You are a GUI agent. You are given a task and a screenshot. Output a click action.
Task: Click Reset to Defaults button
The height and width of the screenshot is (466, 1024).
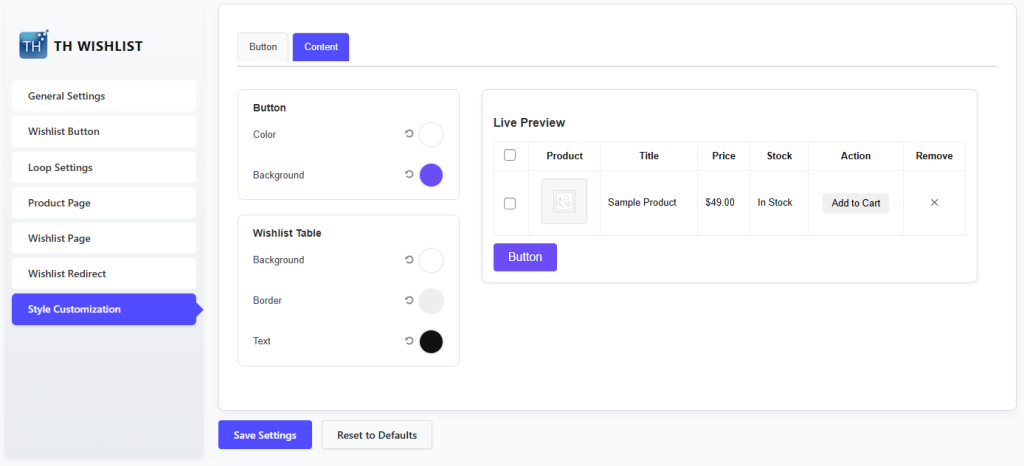[x=376, y=435]
